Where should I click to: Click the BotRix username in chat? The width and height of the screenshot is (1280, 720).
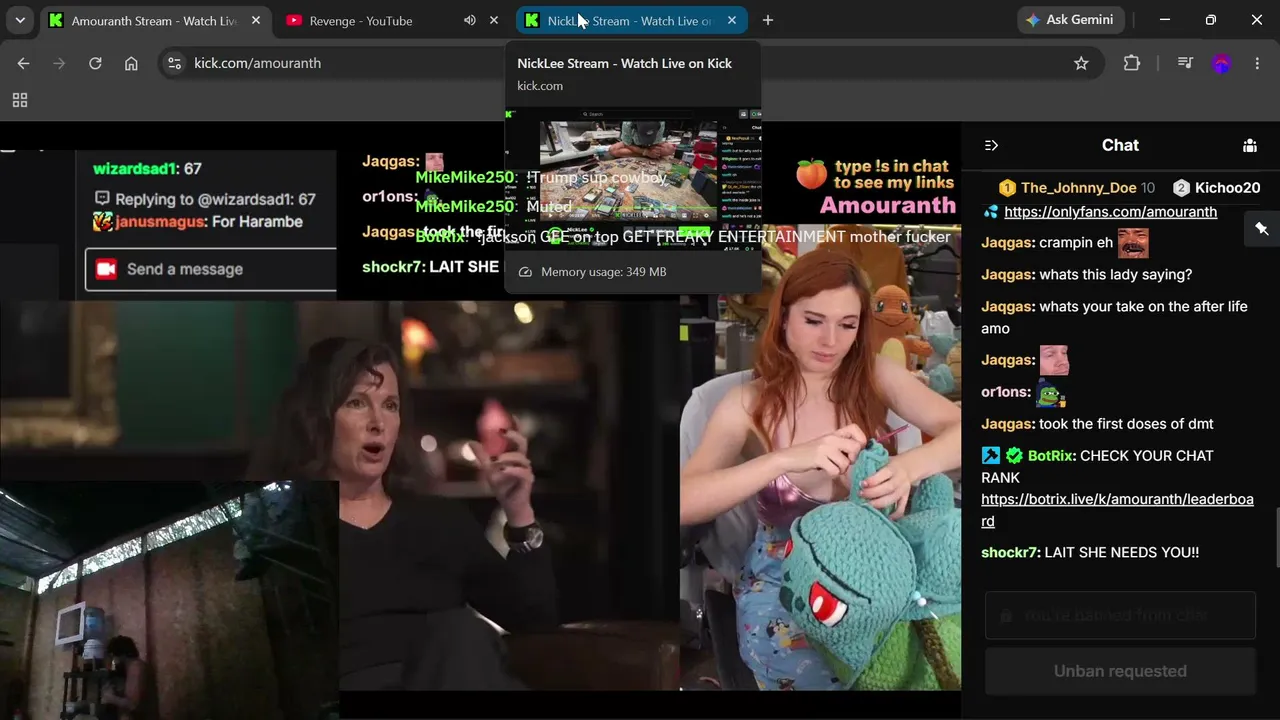[1051, 456]
